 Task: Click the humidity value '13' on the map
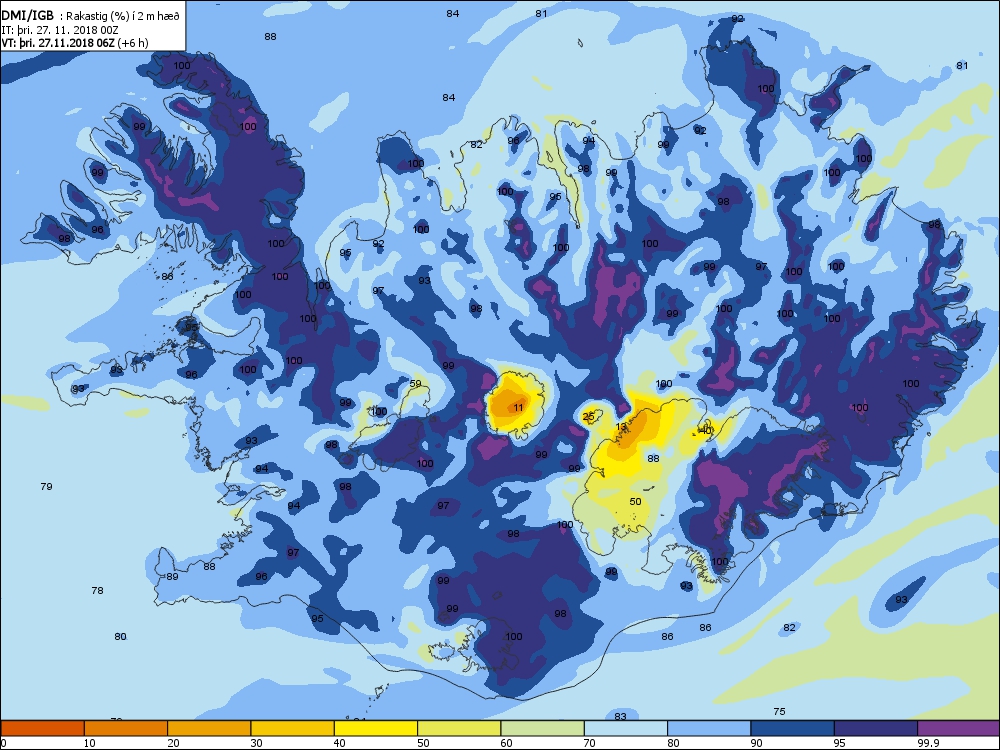click(621, 427)
